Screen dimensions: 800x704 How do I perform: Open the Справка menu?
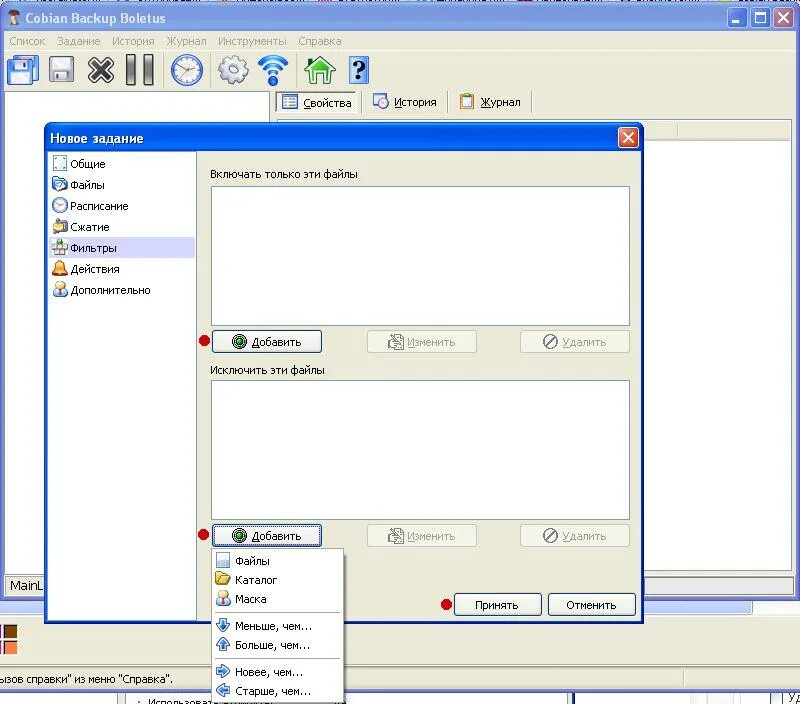(x=320, y=41)
